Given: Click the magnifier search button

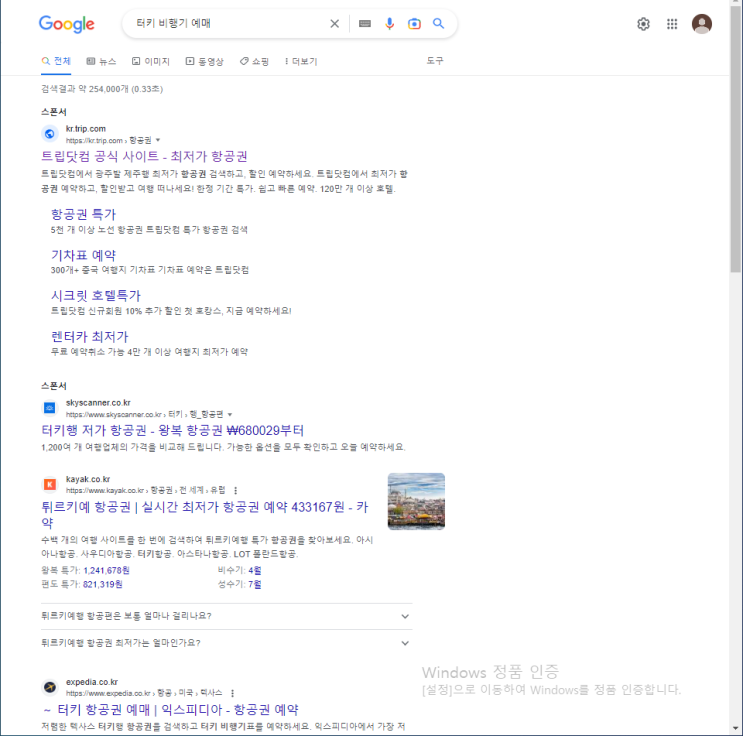Looking at the screenshot, I should coord(438,23).
